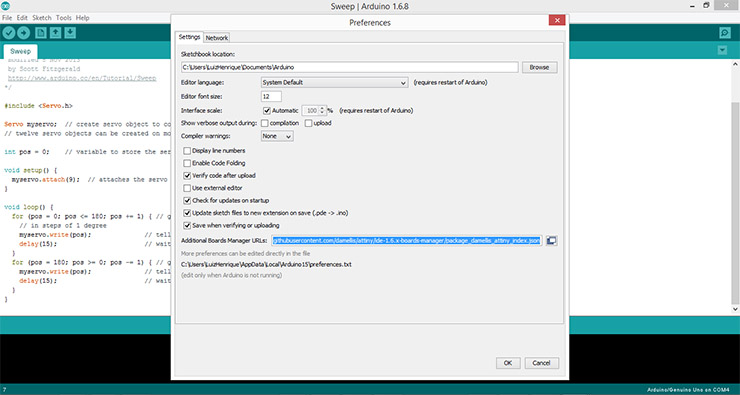Click '#include <Servo.h>' code line
740x395 pixels.
[39, 106]
